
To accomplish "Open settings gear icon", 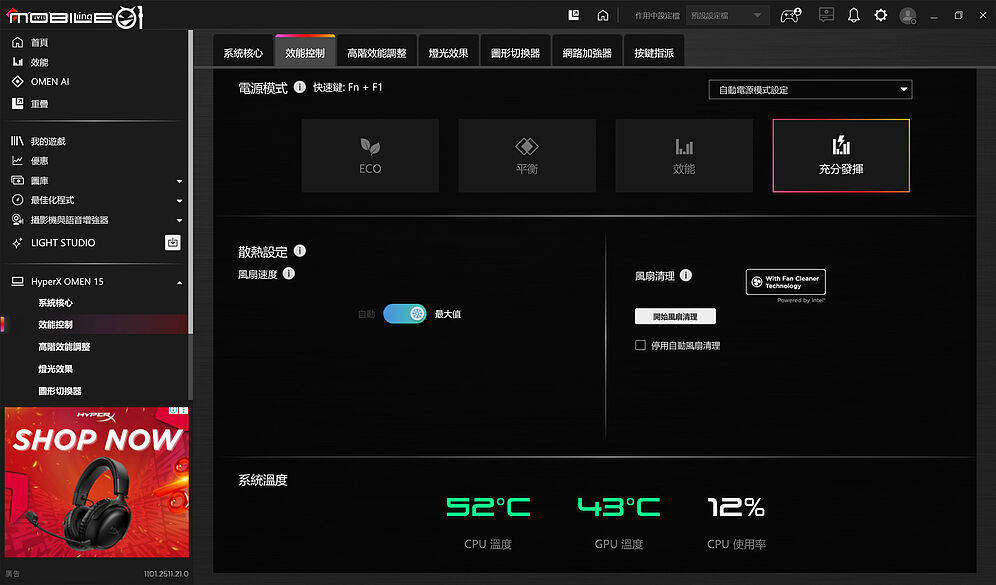I will pos(880,15).
